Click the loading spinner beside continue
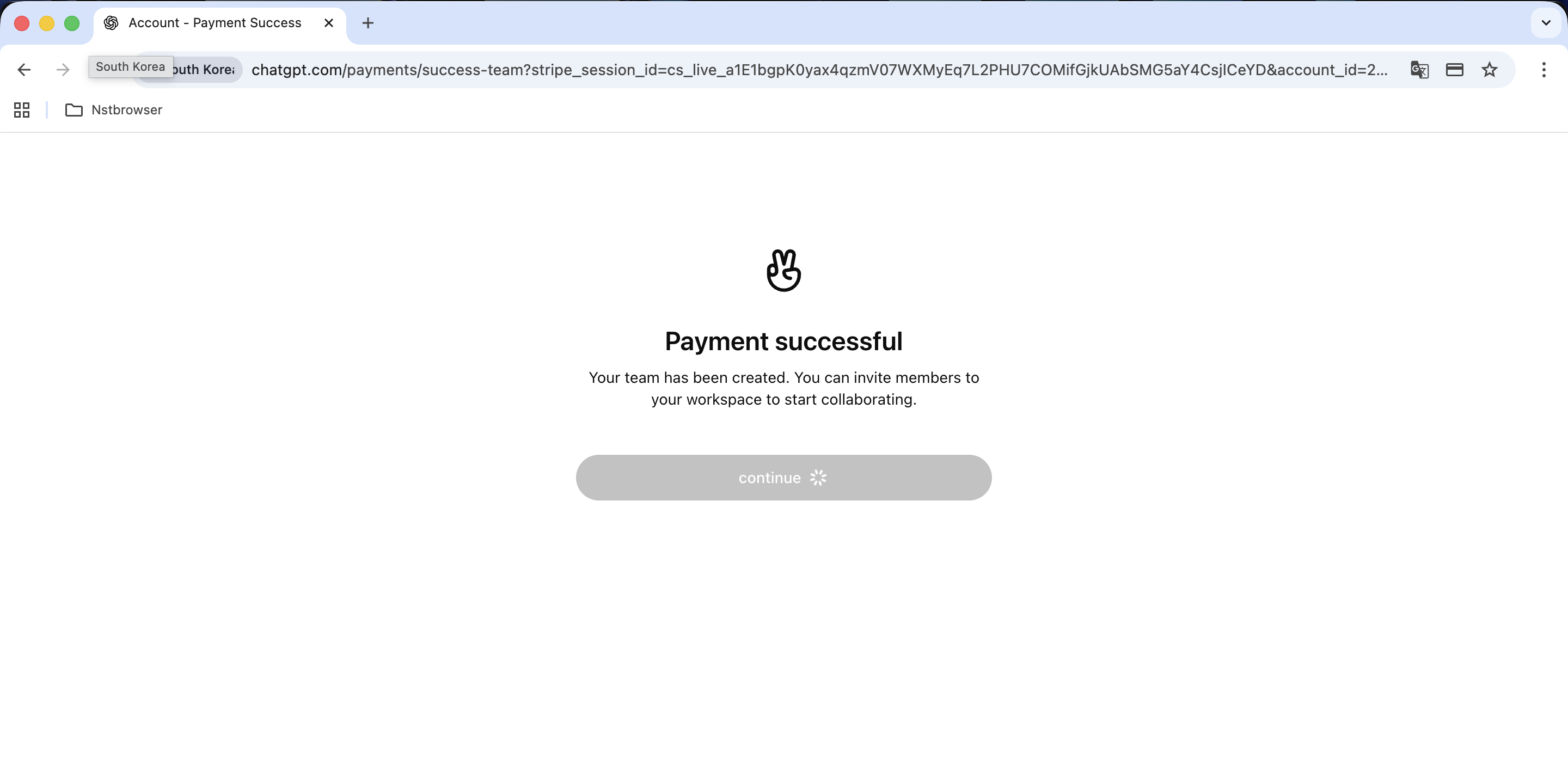 click(818, 477)
